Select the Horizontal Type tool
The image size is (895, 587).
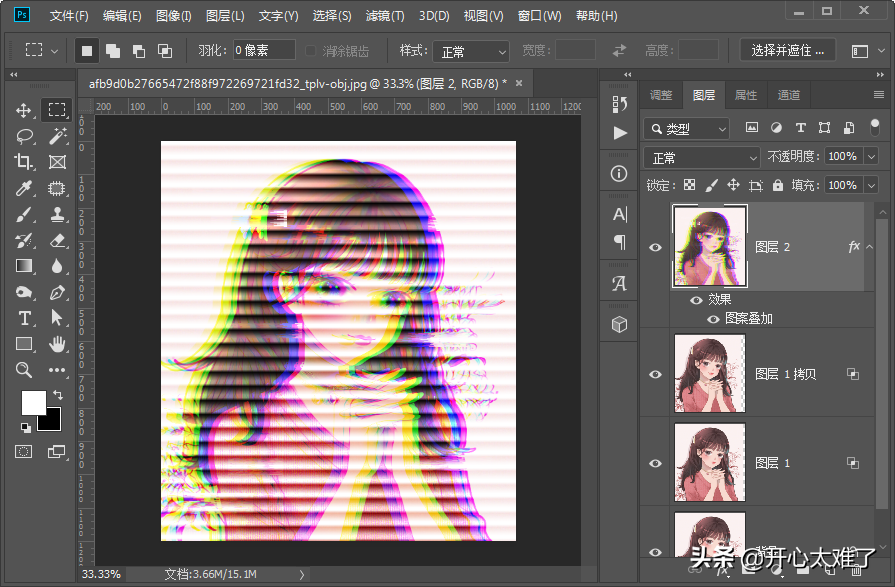[25, 318]
